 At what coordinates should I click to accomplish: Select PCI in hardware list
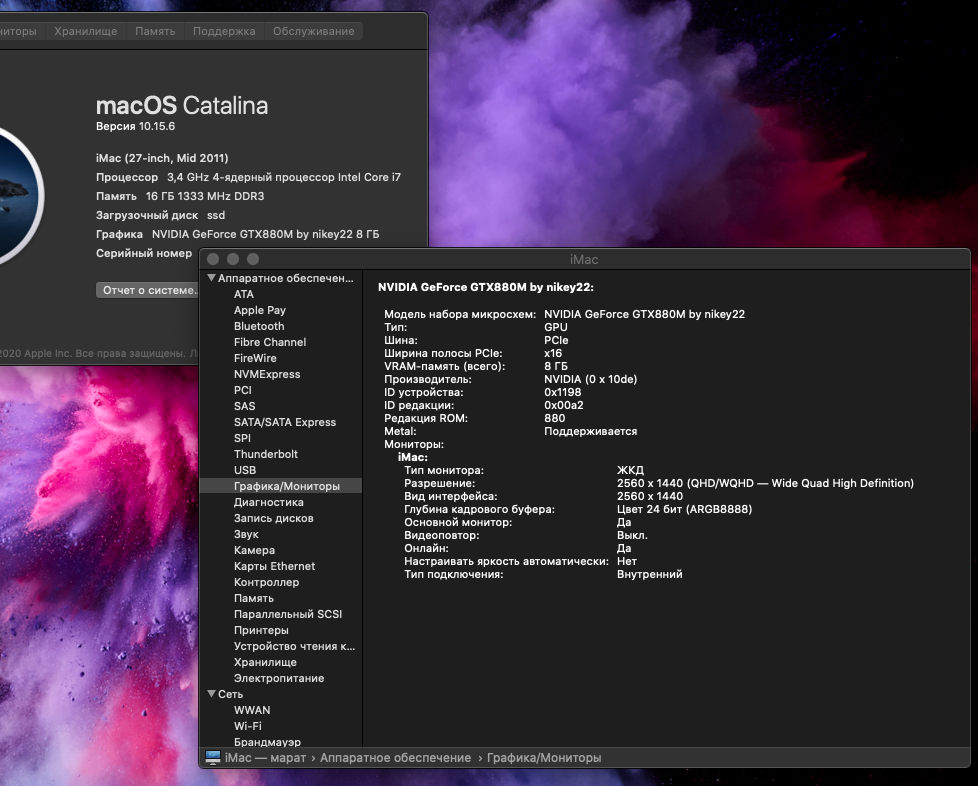point(243,390)
